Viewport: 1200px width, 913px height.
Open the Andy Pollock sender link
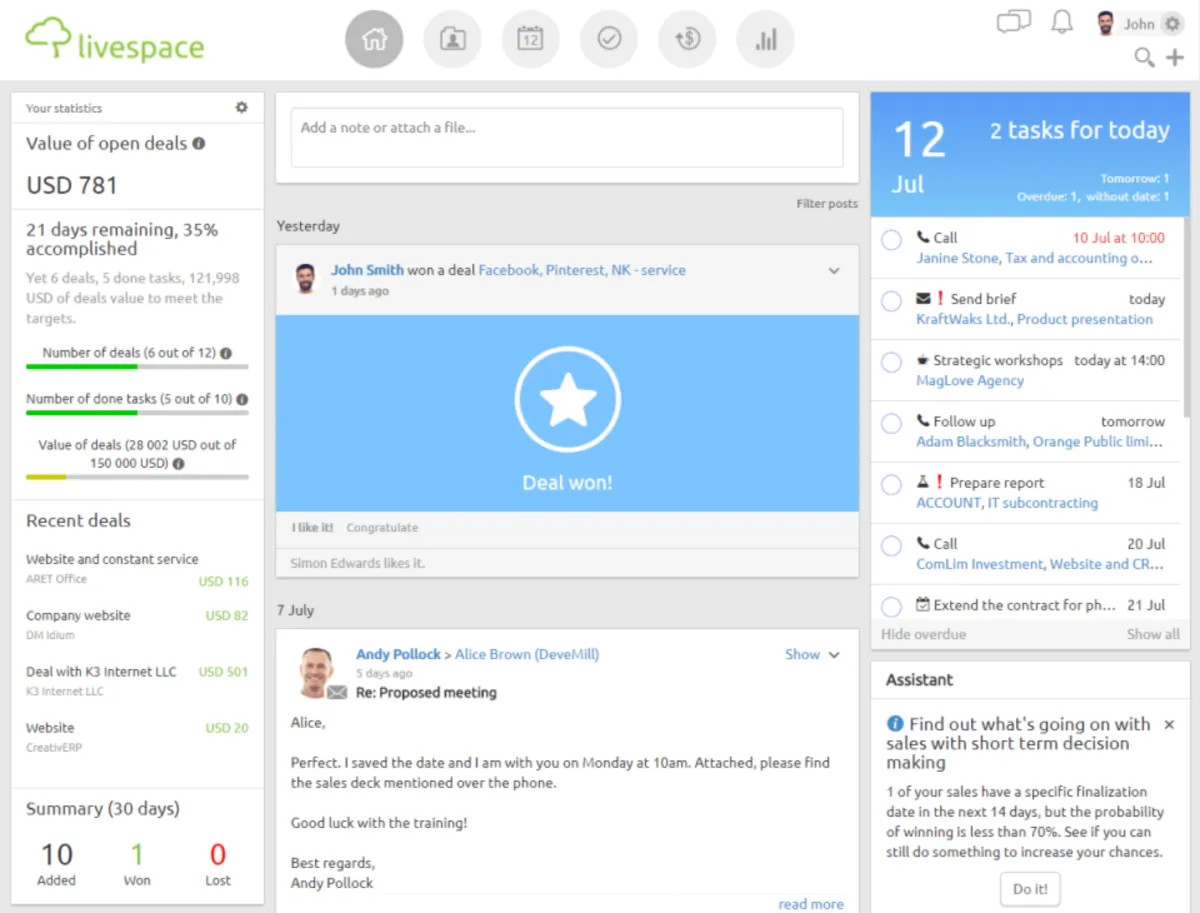(x=398, y=654)
